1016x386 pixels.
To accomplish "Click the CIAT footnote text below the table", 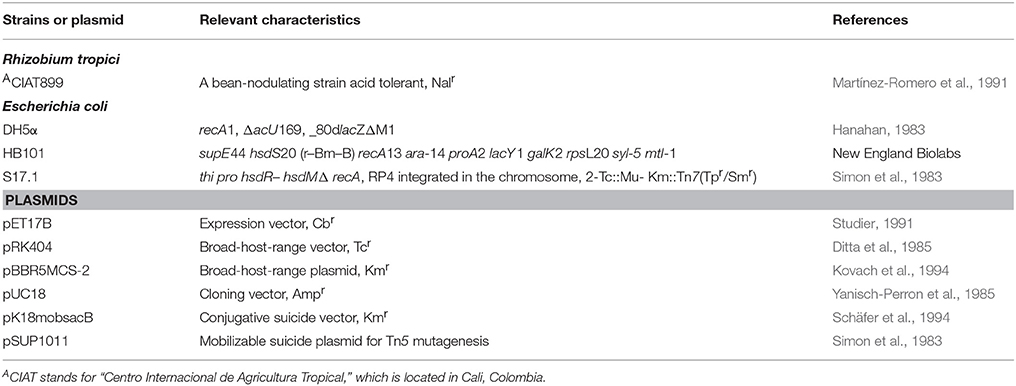I will click(x=277, y=376).
